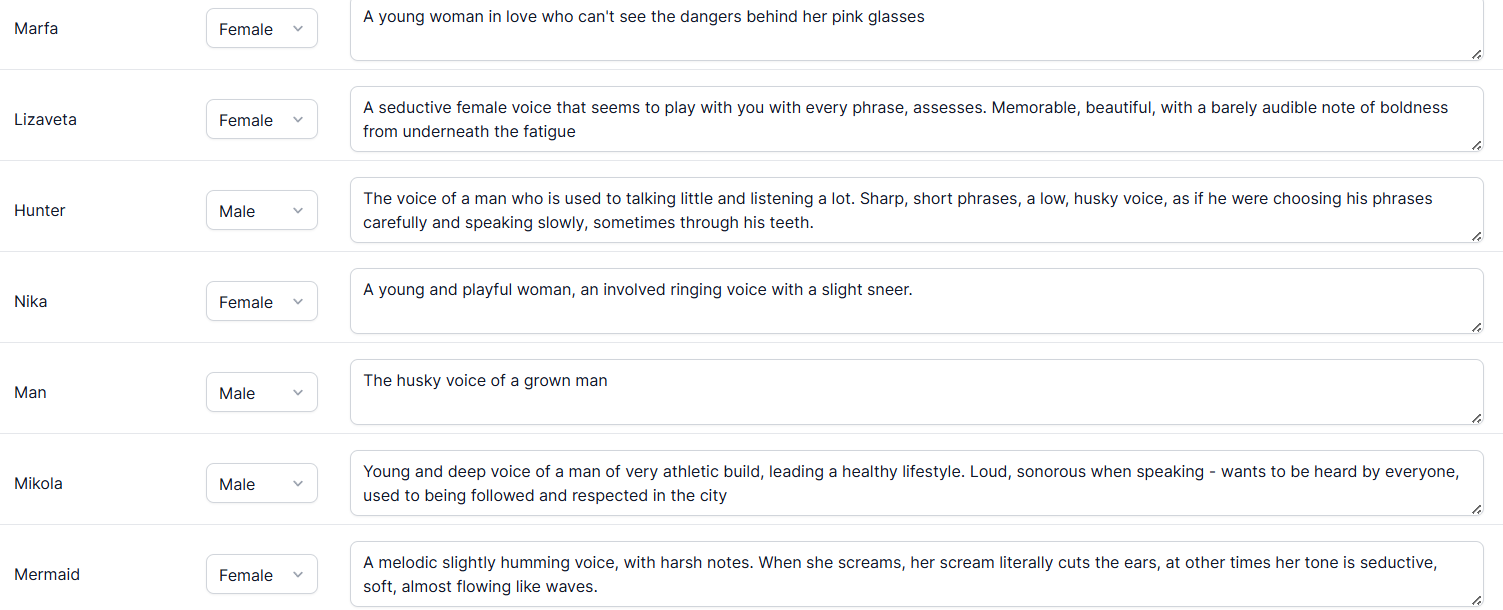The height and width of the screenshot is (610, 1503).
Task: Expand Nika's gender selector
Action: (261, 302)
